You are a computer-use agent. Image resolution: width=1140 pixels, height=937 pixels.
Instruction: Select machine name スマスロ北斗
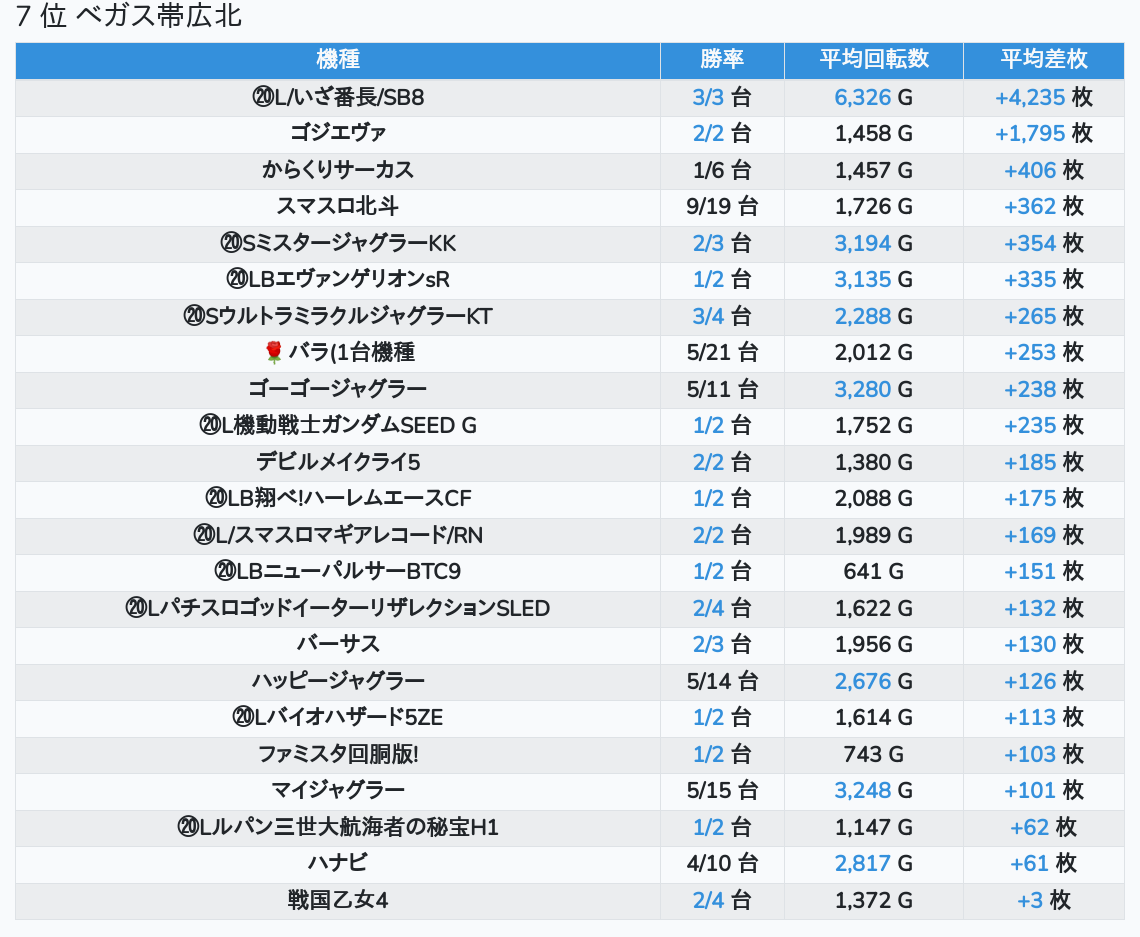coord(338,206)
